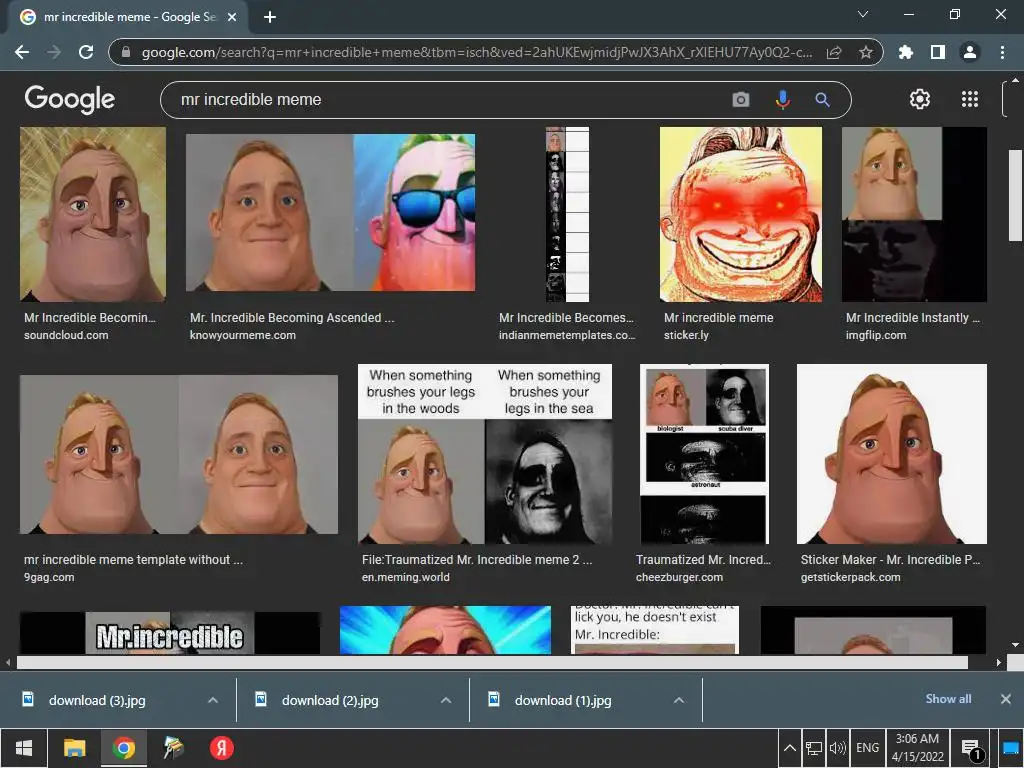1024x768 pixels.
Task: Click the Google logo
Action: 69,99
